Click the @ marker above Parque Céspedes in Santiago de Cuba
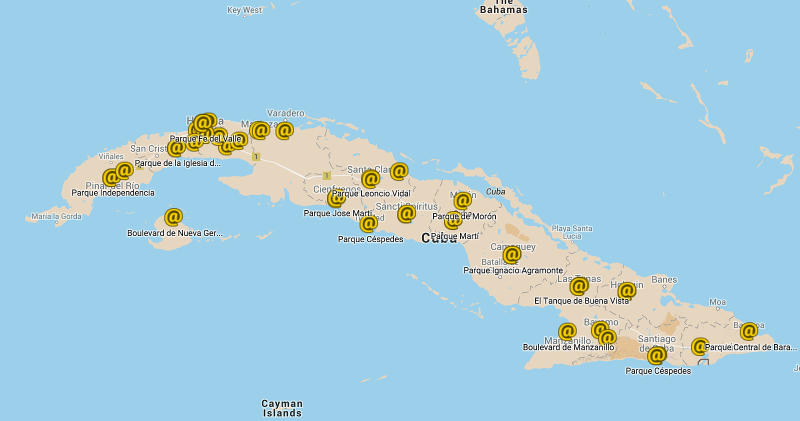The height and width of the screenshot is (421, 800). coord(657,355)
